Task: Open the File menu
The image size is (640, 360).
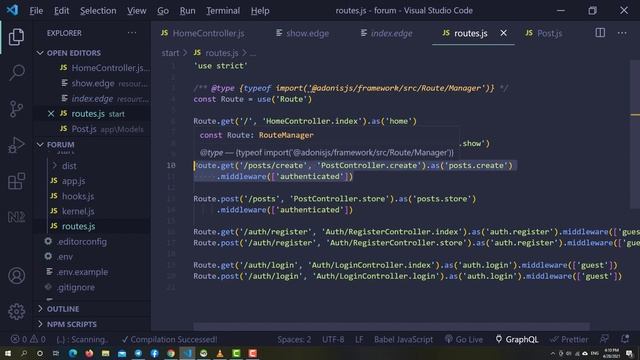Action: (36, 11)
